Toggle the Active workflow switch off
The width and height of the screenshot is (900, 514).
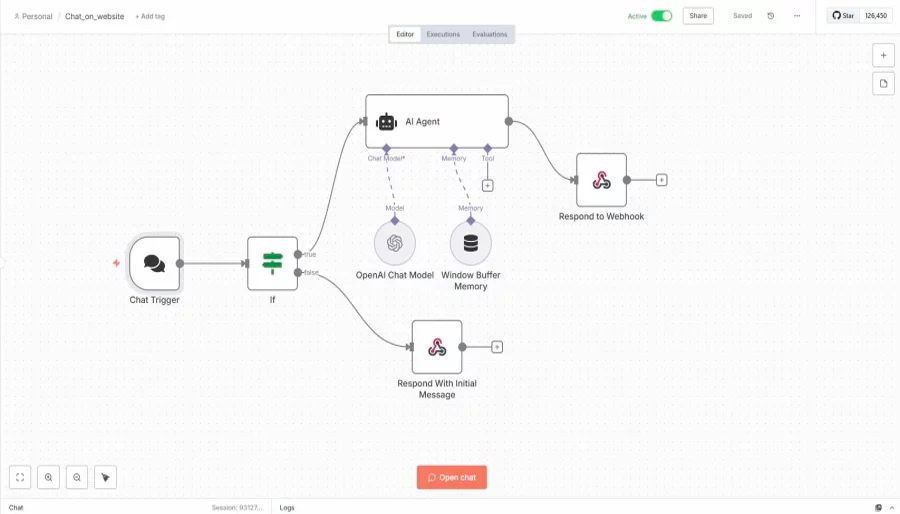[661, 16]
